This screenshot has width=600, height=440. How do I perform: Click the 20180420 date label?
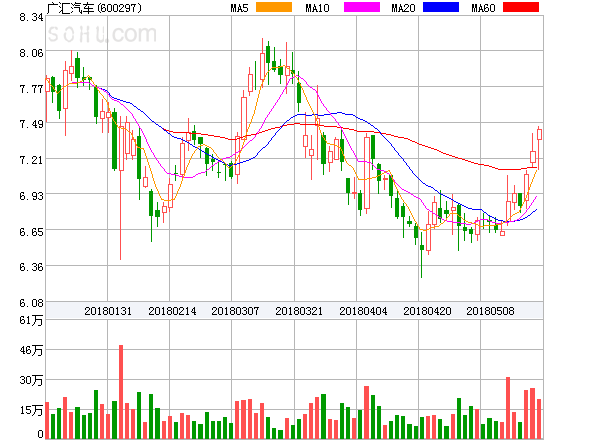pos(427,311)
